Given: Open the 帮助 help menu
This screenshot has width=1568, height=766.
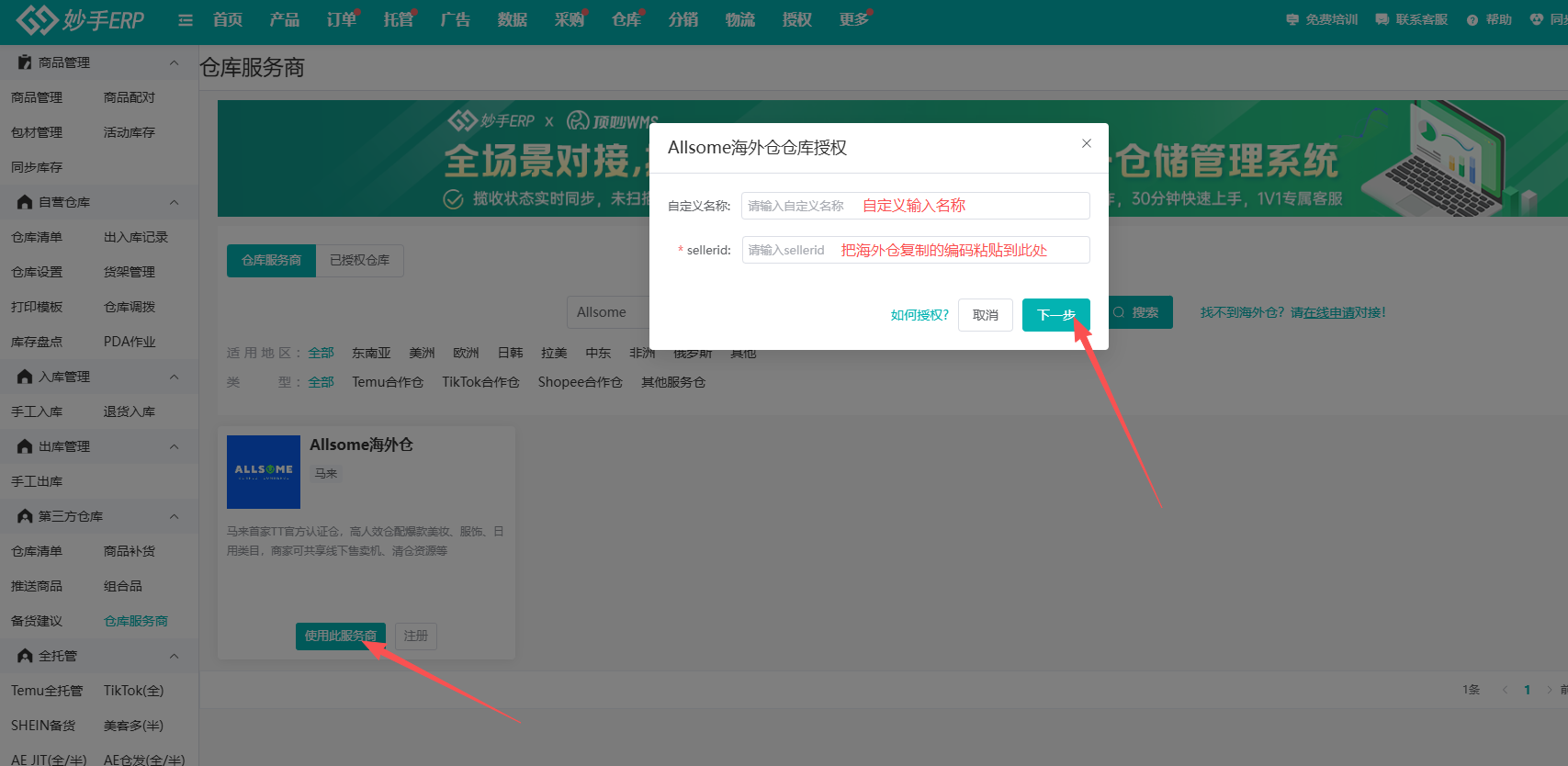Looking at the screenshot, I should pyautogui.click(x=1489, y=19).
